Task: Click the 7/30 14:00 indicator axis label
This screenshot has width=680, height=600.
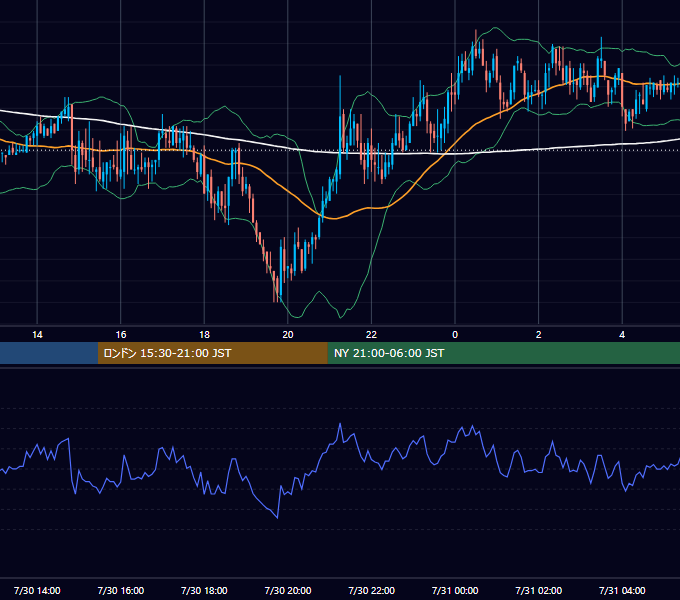Action: tap(37, 590)
